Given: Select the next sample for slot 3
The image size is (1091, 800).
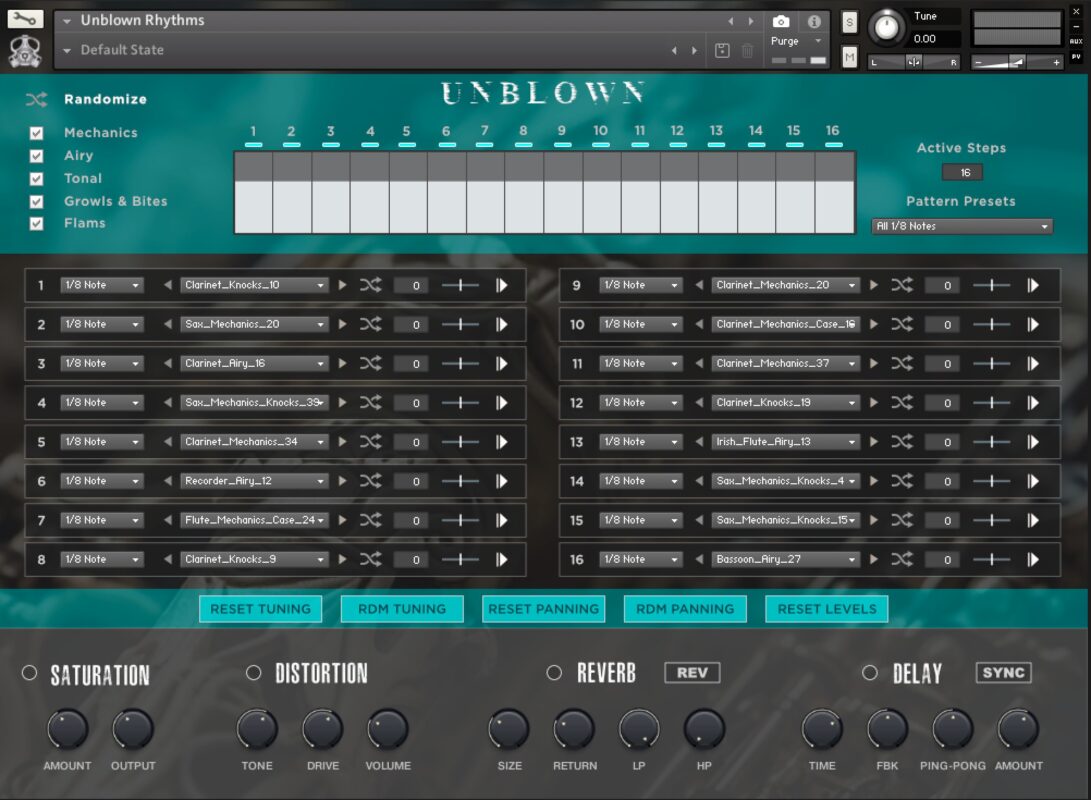Looking at the screenshot, I should pos(342,364).
